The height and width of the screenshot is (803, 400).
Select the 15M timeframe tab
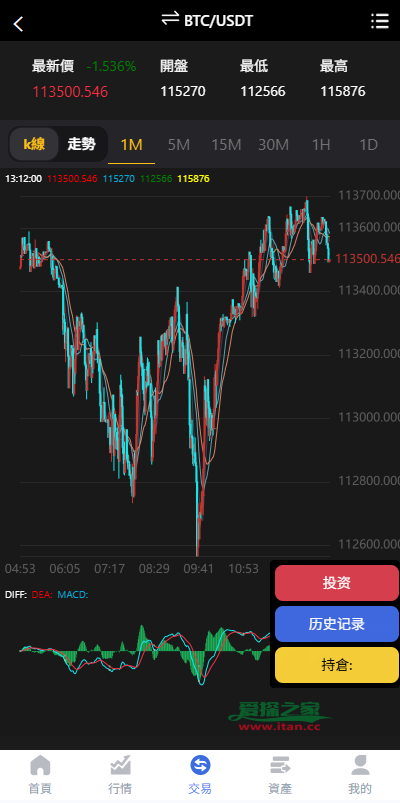[226, 145]
